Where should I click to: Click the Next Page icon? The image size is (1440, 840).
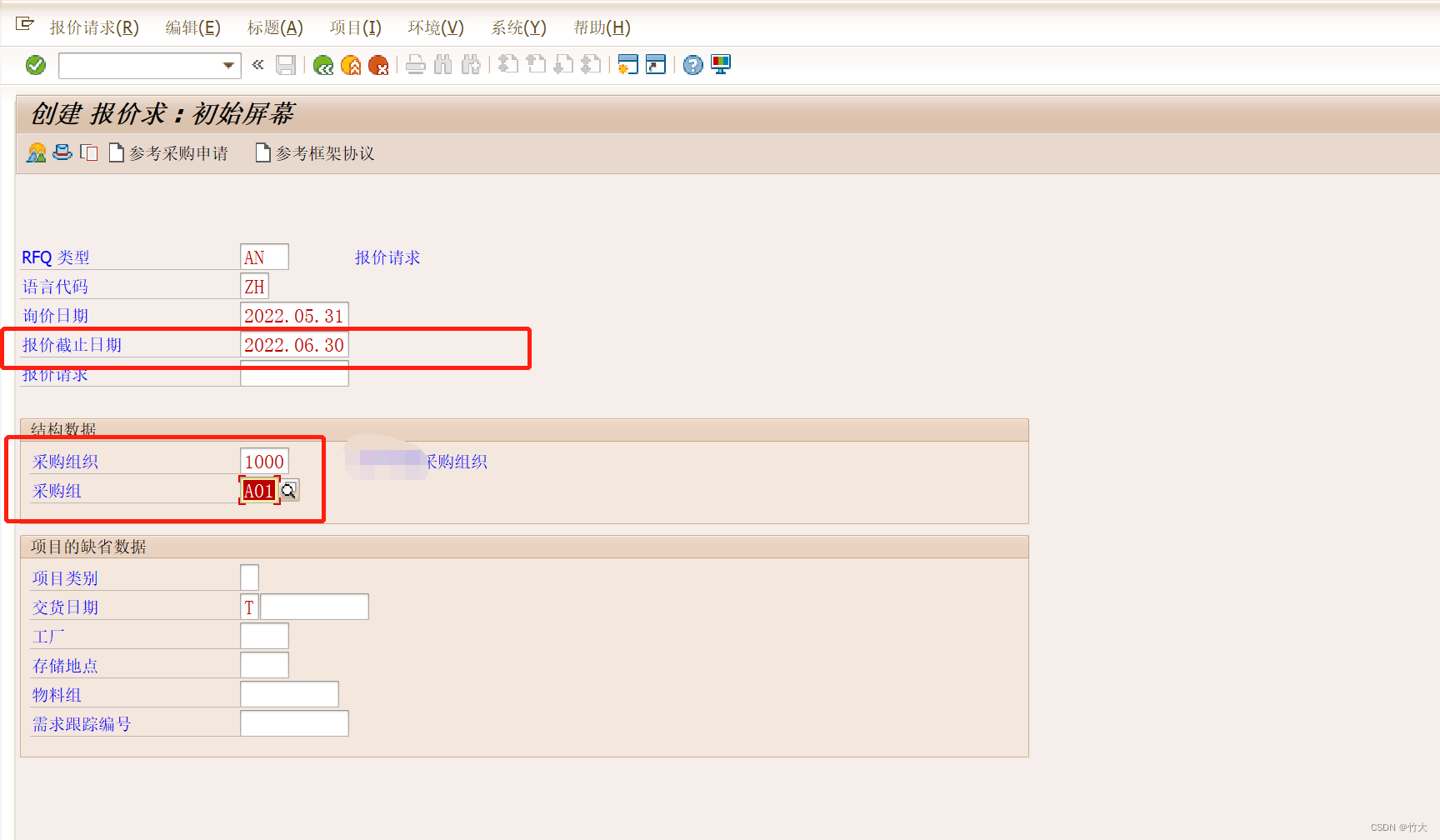tap(563, 65)
